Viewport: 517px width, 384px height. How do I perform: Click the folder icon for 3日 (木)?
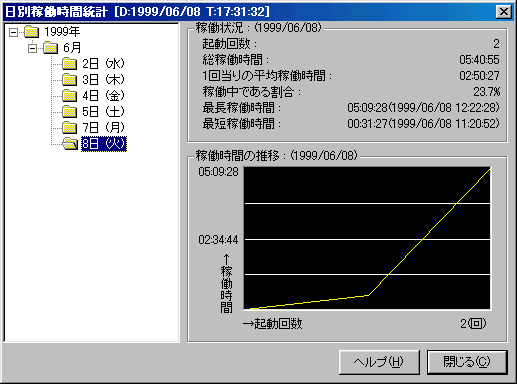[70, 80]
